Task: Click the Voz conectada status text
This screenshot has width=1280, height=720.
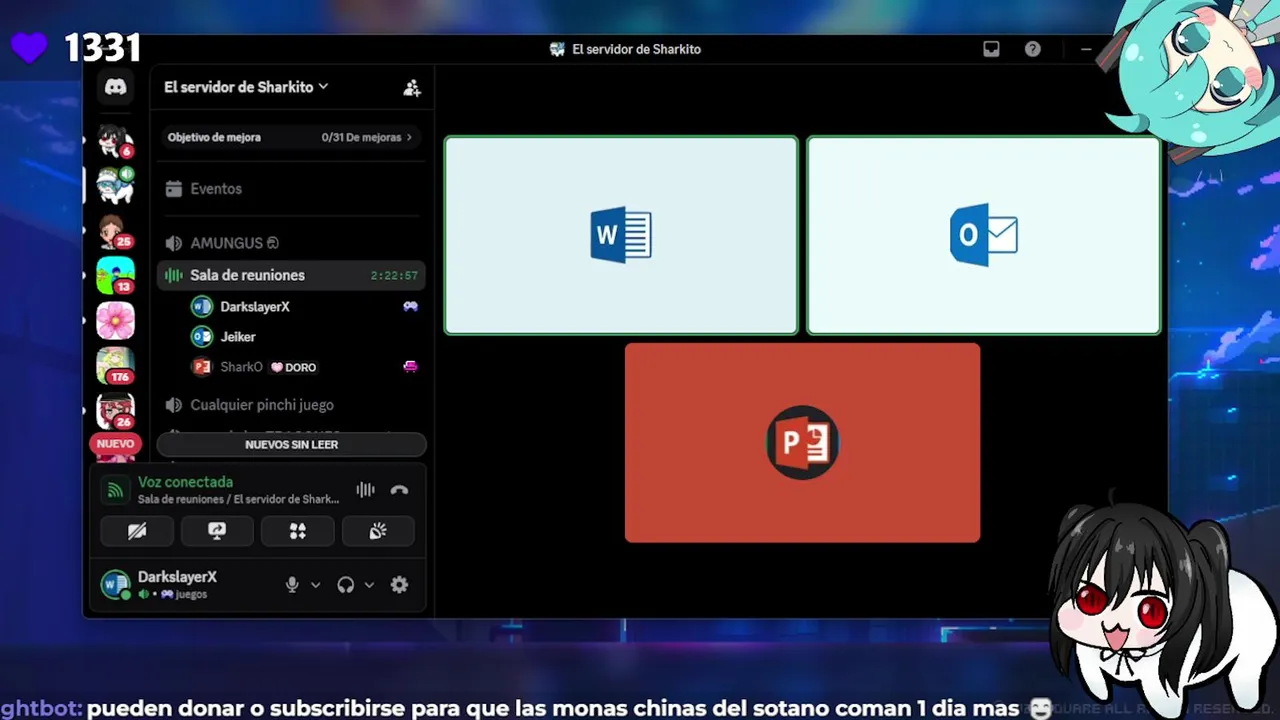Action: 185,482
